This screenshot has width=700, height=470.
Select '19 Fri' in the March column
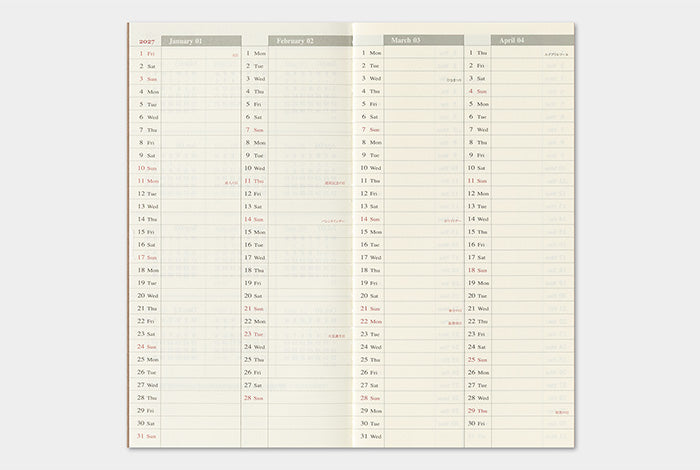[370, 283]
